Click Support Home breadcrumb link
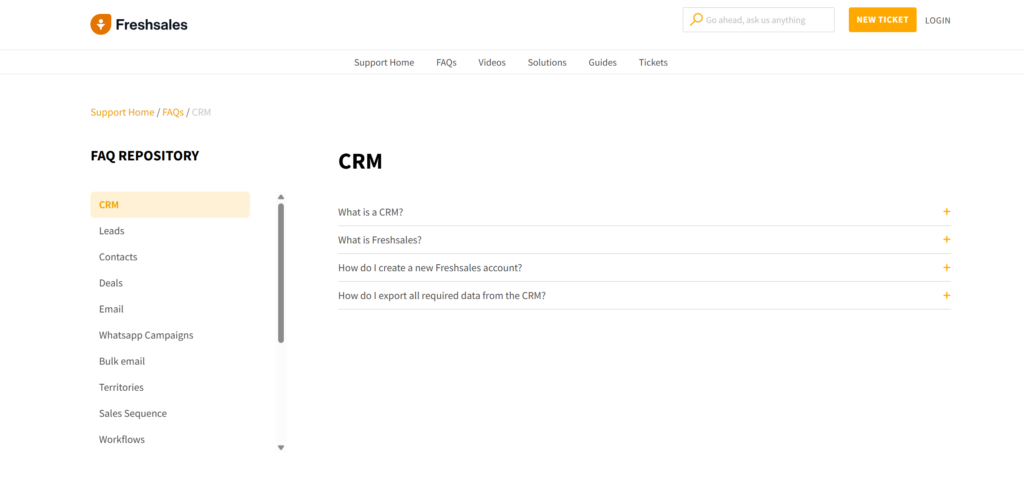This screenshot has width=1024, height=482. click(x=122, y=112)
